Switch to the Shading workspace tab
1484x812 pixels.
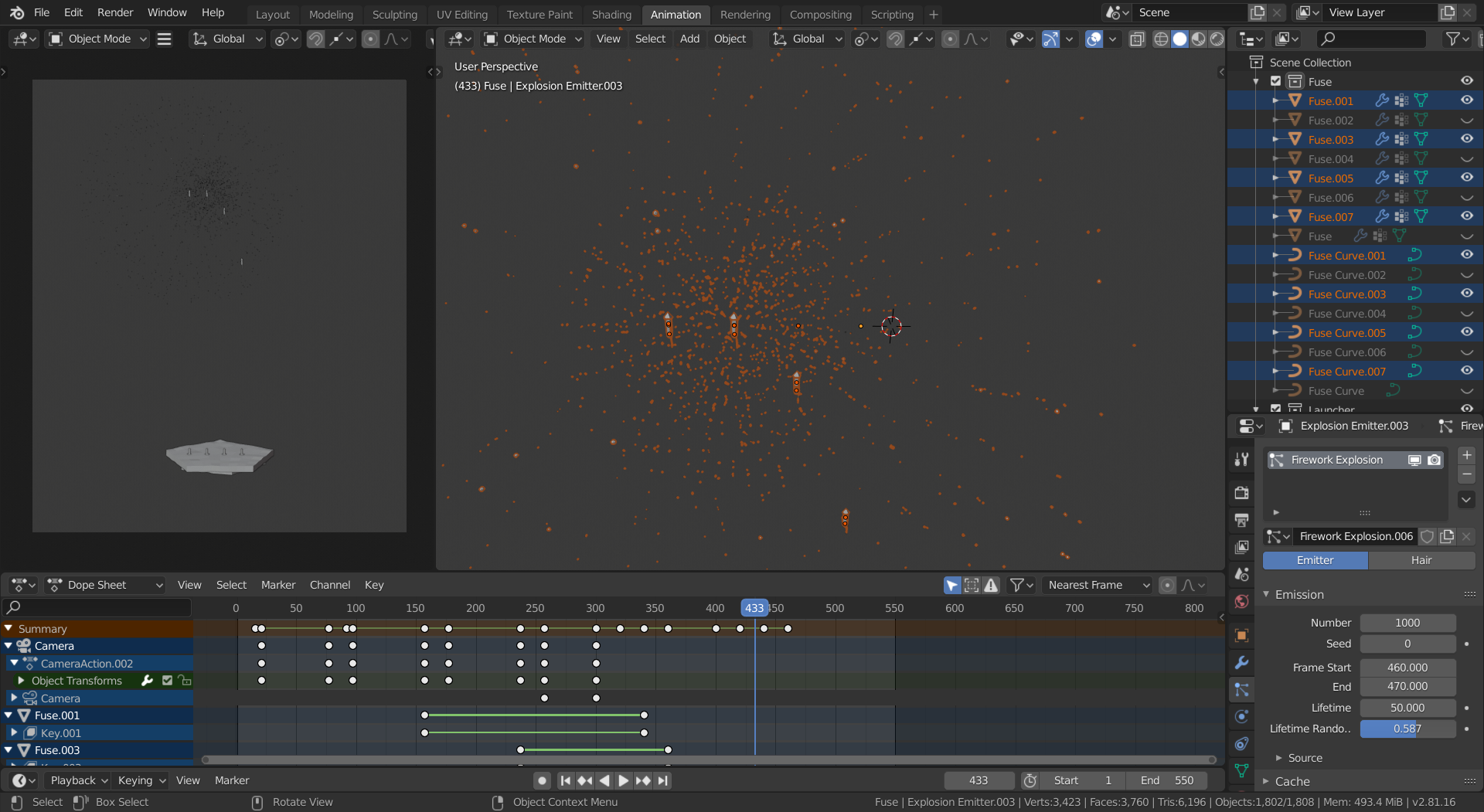[x=611, y=14]
